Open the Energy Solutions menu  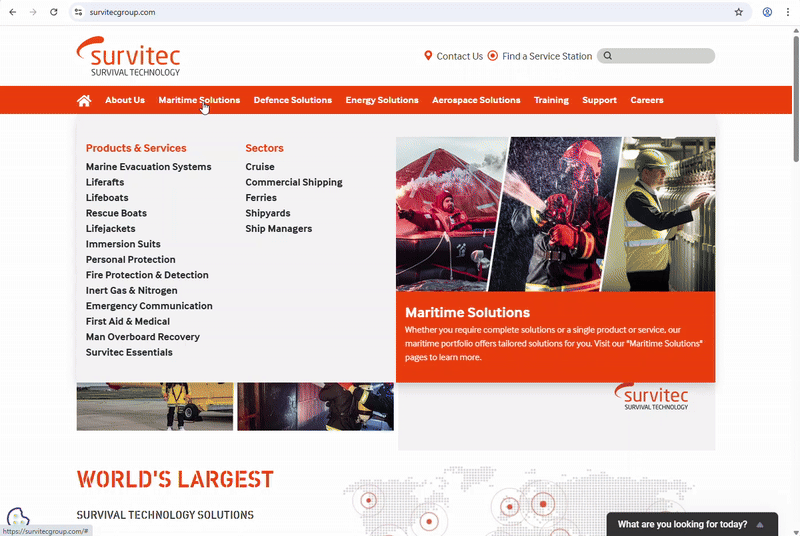[382, 100]
